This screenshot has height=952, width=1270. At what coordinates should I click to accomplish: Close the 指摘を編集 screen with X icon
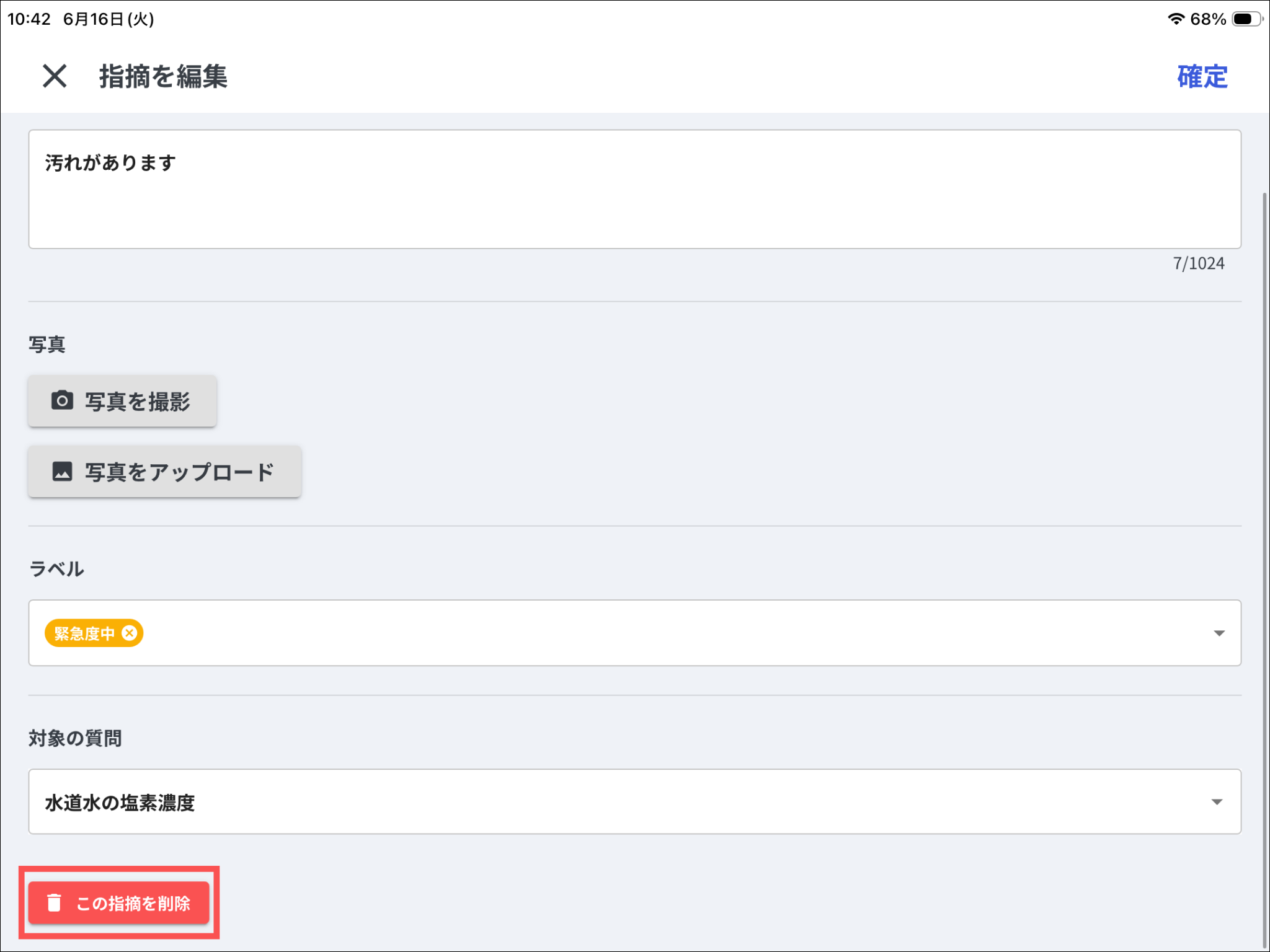click(x=55, y=76)
